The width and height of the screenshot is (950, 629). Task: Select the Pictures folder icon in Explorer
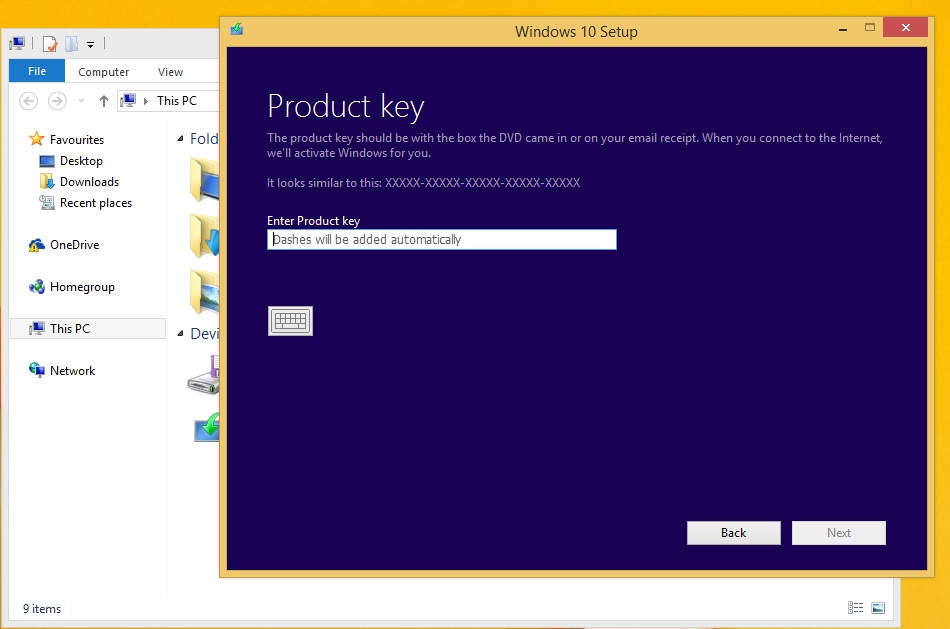(205, 291)
